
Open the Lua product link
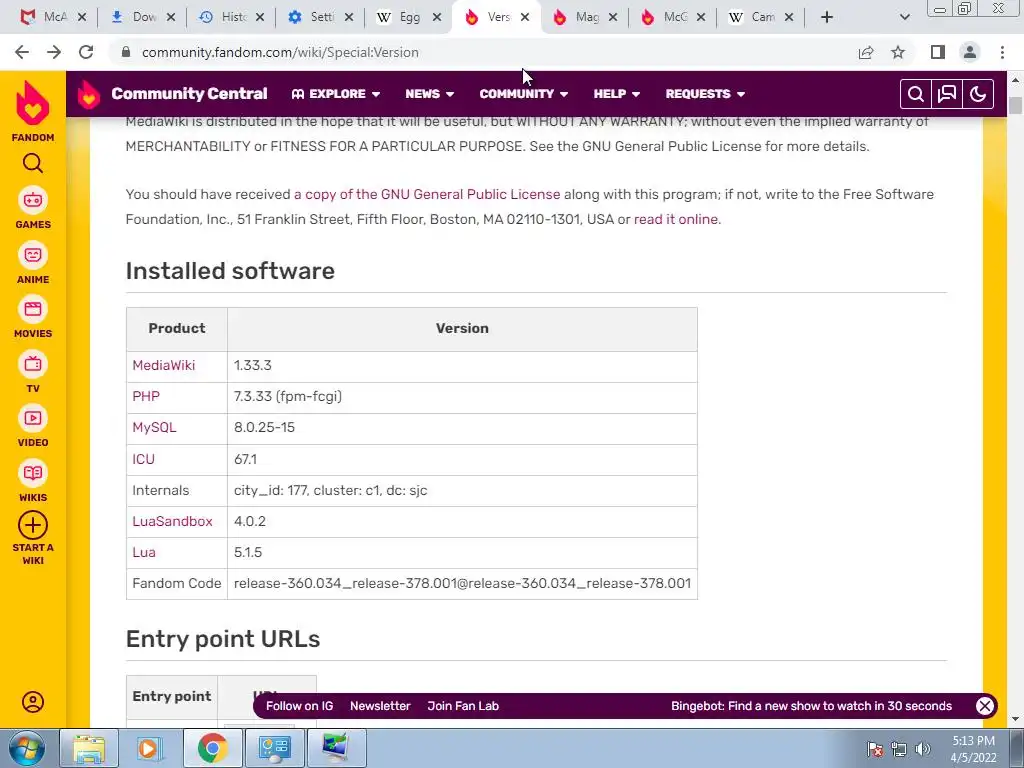pos(144,552)
